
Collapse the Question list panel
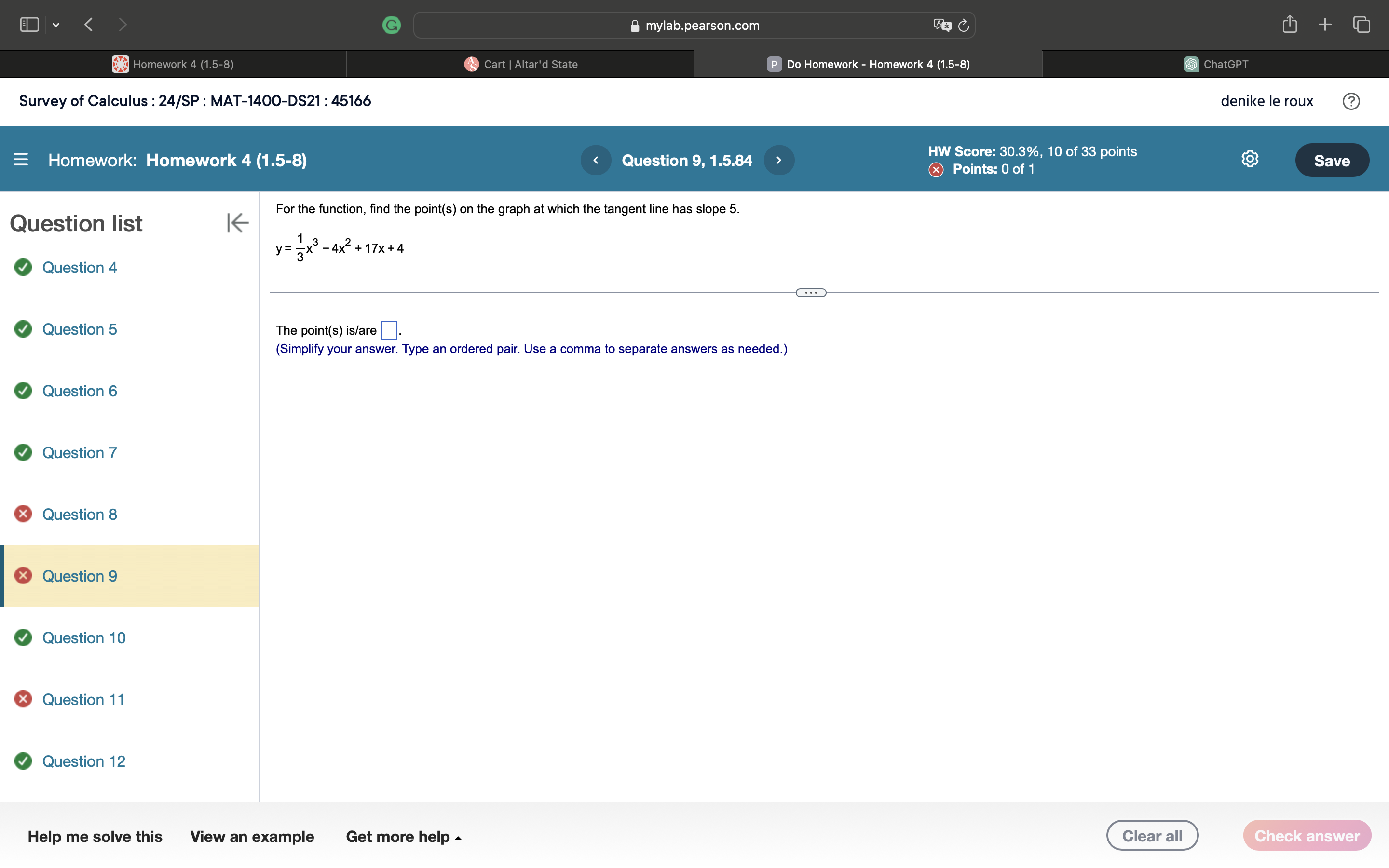point(237,223)
